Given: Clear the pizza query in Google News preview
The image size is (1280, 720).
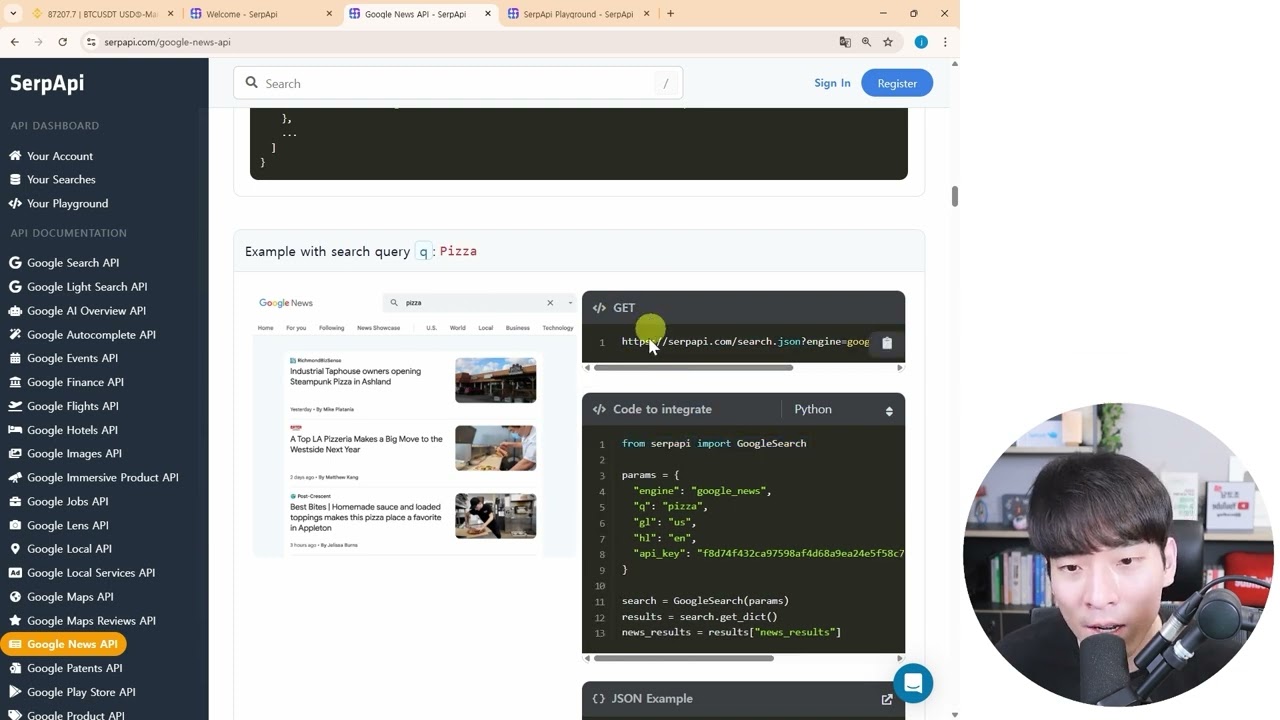Looking at the screenshot, I should pyautogui.click(x=550, y=303).
